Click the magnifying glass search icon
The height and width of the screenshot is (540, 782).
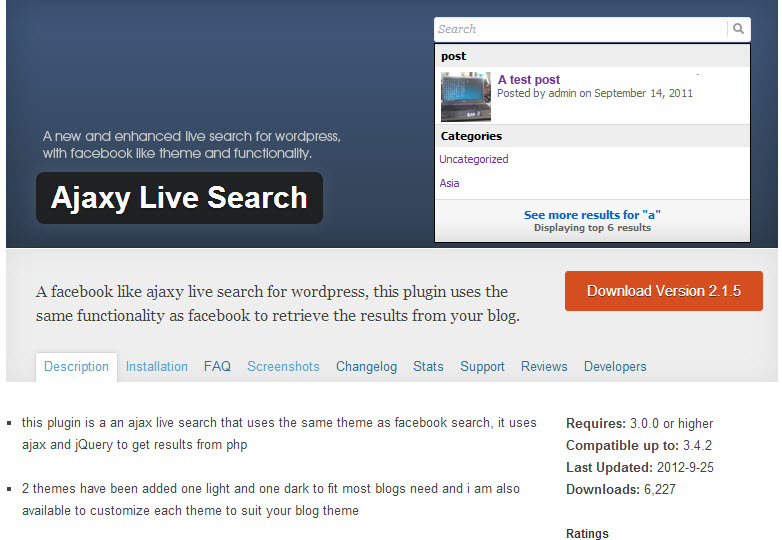739,29
